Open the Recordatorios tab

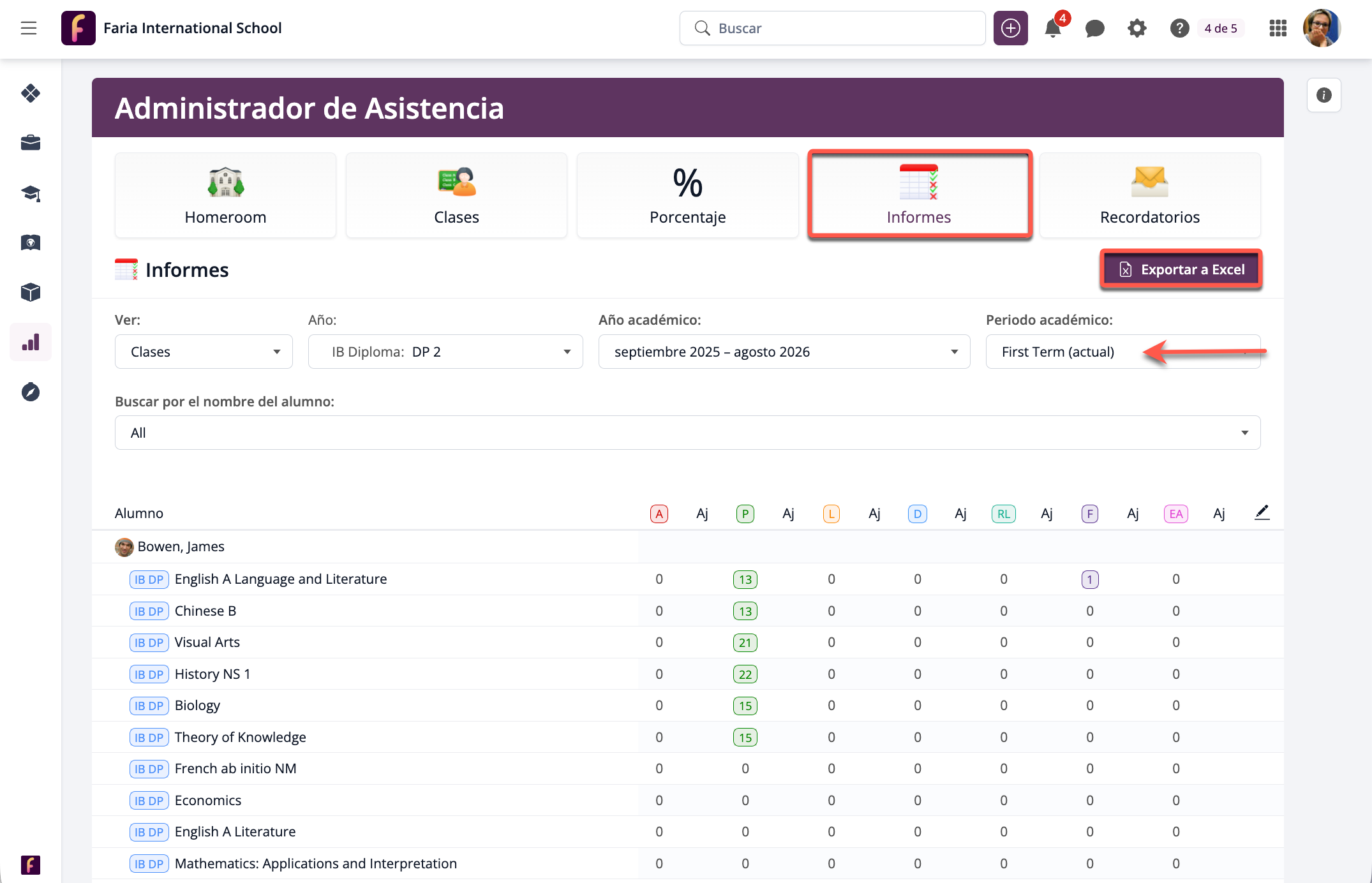1149,195
